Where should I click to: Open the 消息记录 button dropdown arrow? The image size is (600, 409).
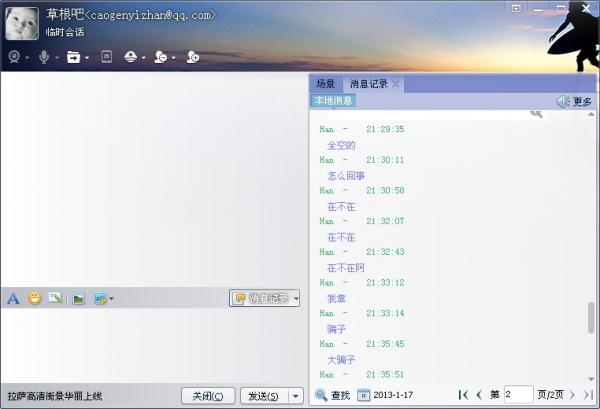296,298
